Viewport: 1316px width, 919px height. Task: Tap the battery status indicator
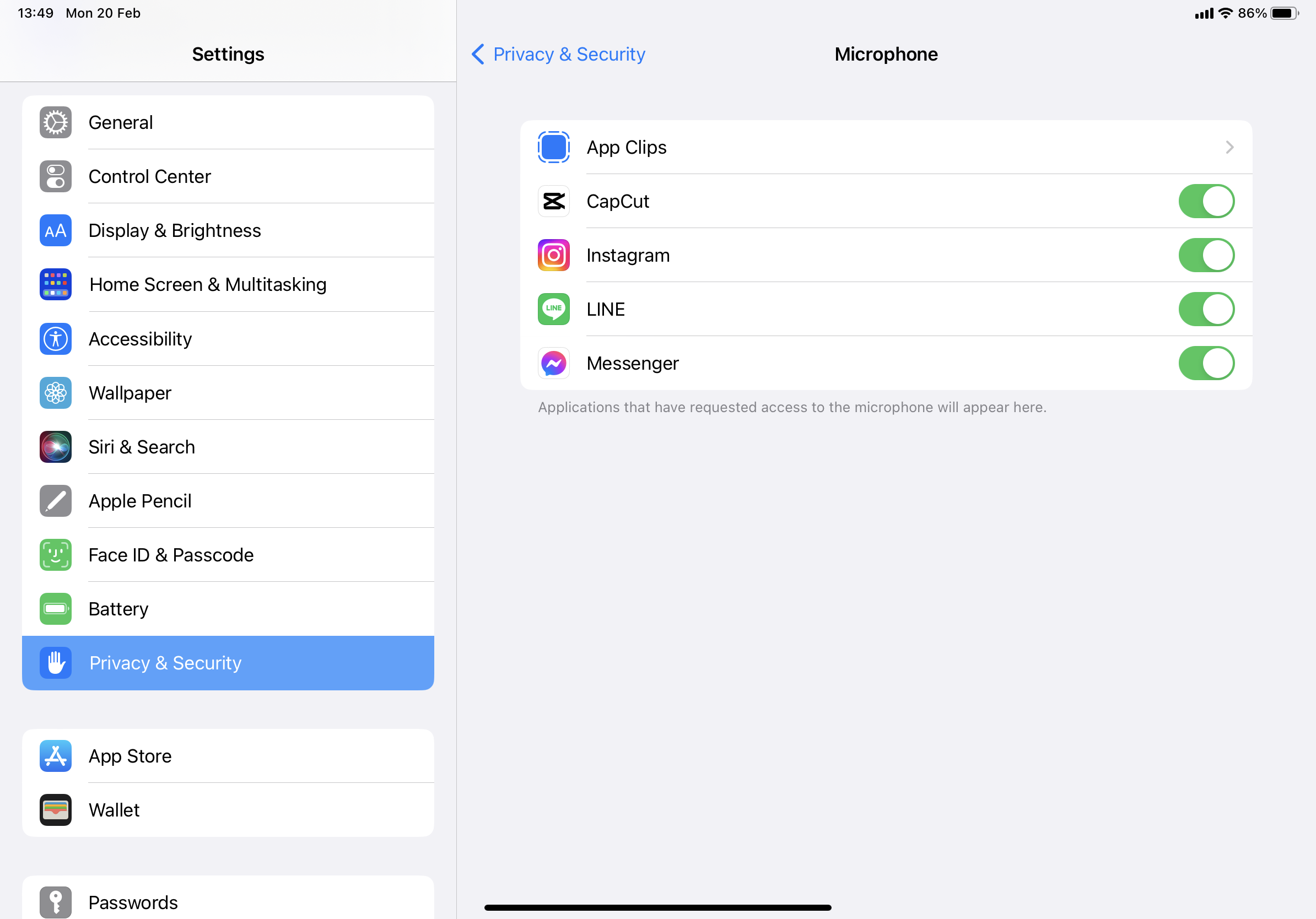pos(1284,13)
